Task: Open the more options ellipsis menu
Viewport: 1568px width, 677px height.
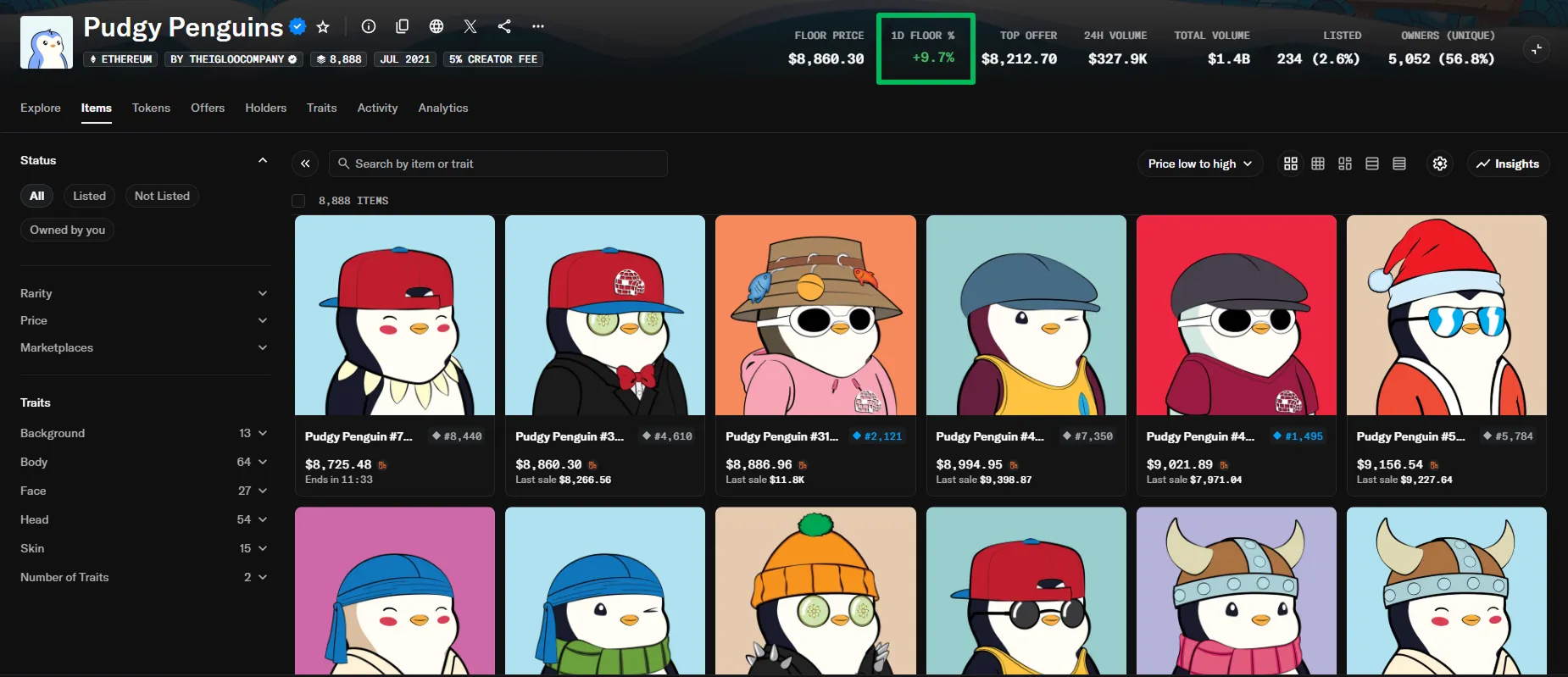Action: click(538, 26)
